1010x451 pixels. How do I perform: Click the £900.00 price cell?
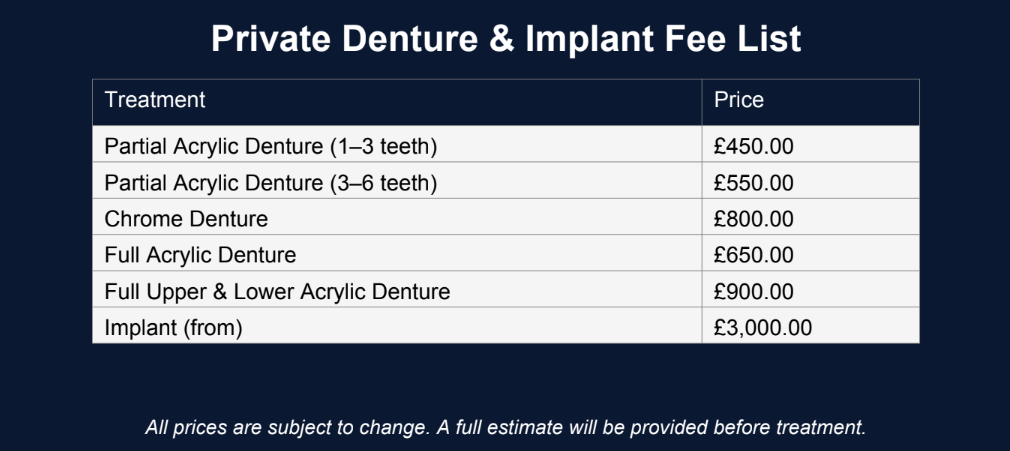pos(754,292)
